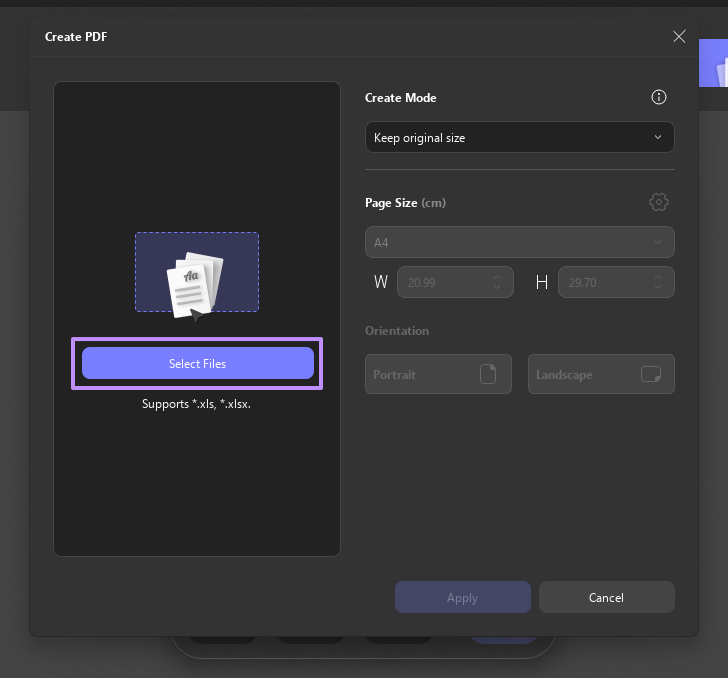
Task: Click the height H input field
Action: (616, 282)
